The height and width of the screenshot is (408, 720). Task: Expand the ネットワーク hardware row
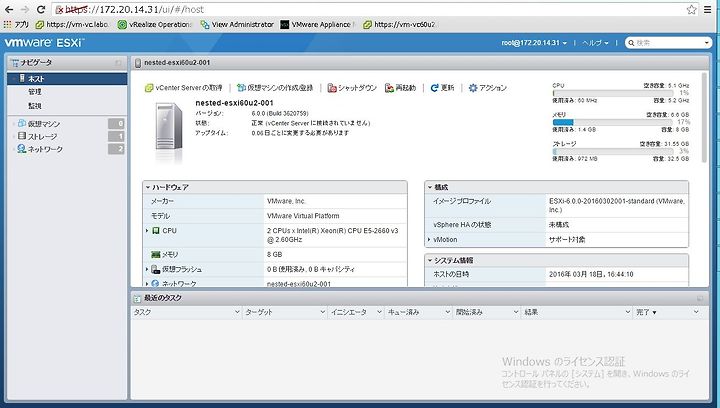click(147, 284)
